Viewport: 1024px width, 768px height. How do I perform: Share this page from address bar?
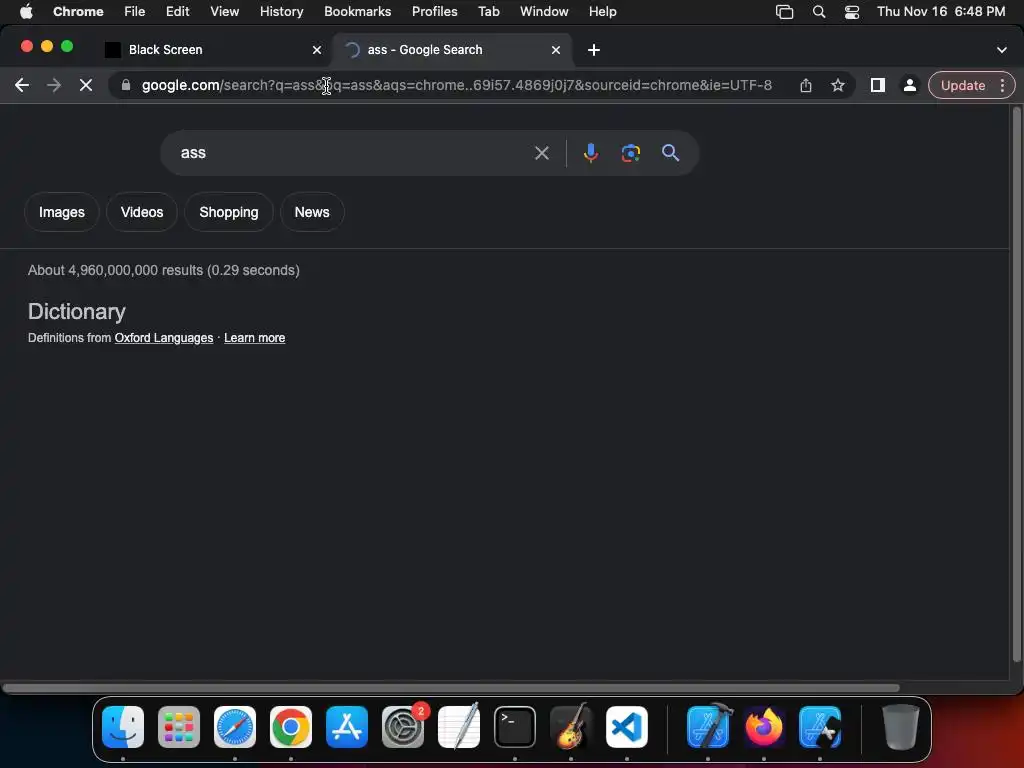click(x=806, y=85)
